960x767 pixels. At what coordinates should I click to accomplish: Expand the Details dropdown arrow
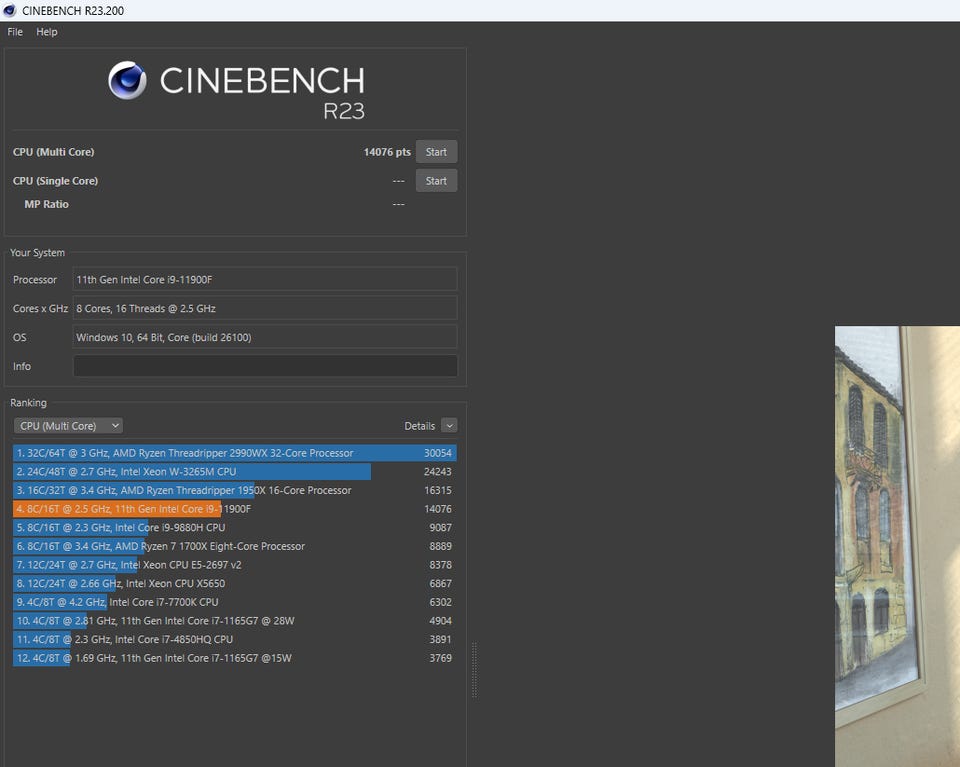(449, 425)
